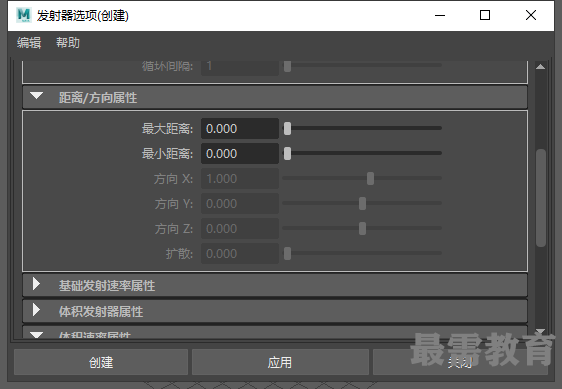Click the 扩散 label
Screen dimensions: 562x389
pos(179,253)
